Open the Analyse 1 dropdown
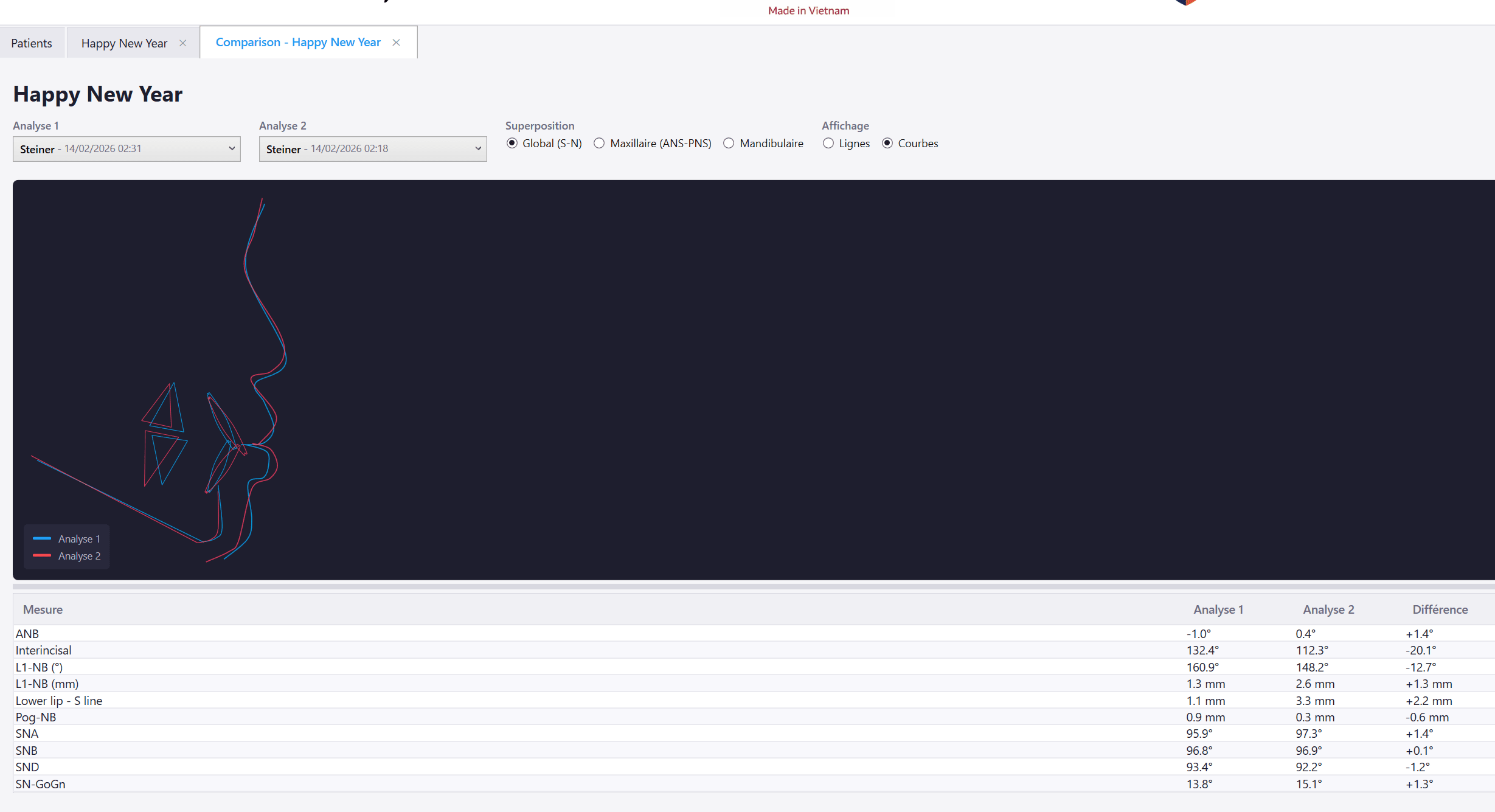 (127, 149)
